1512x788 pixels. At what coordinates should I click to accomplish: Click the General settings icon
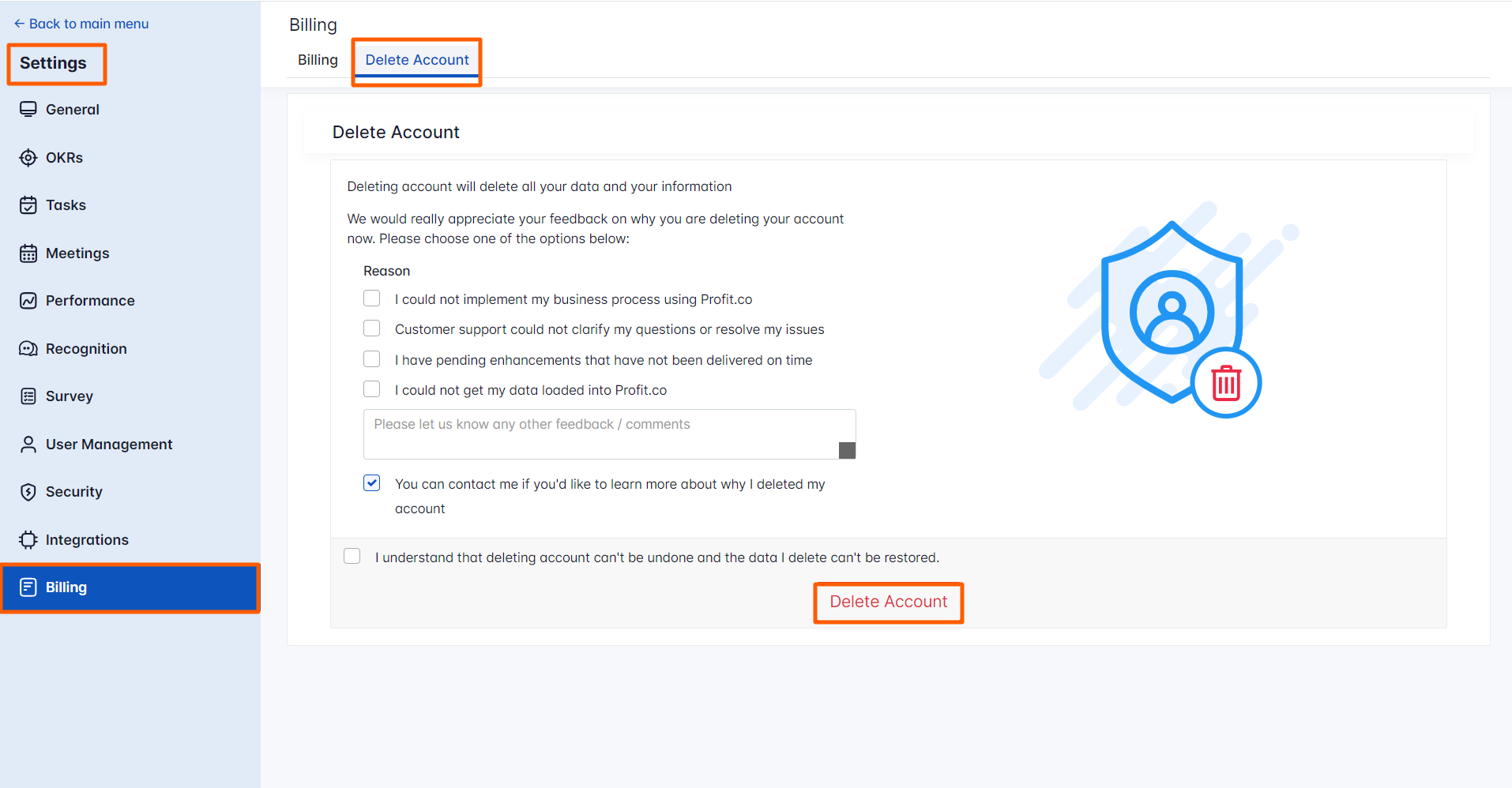(28, 109)
